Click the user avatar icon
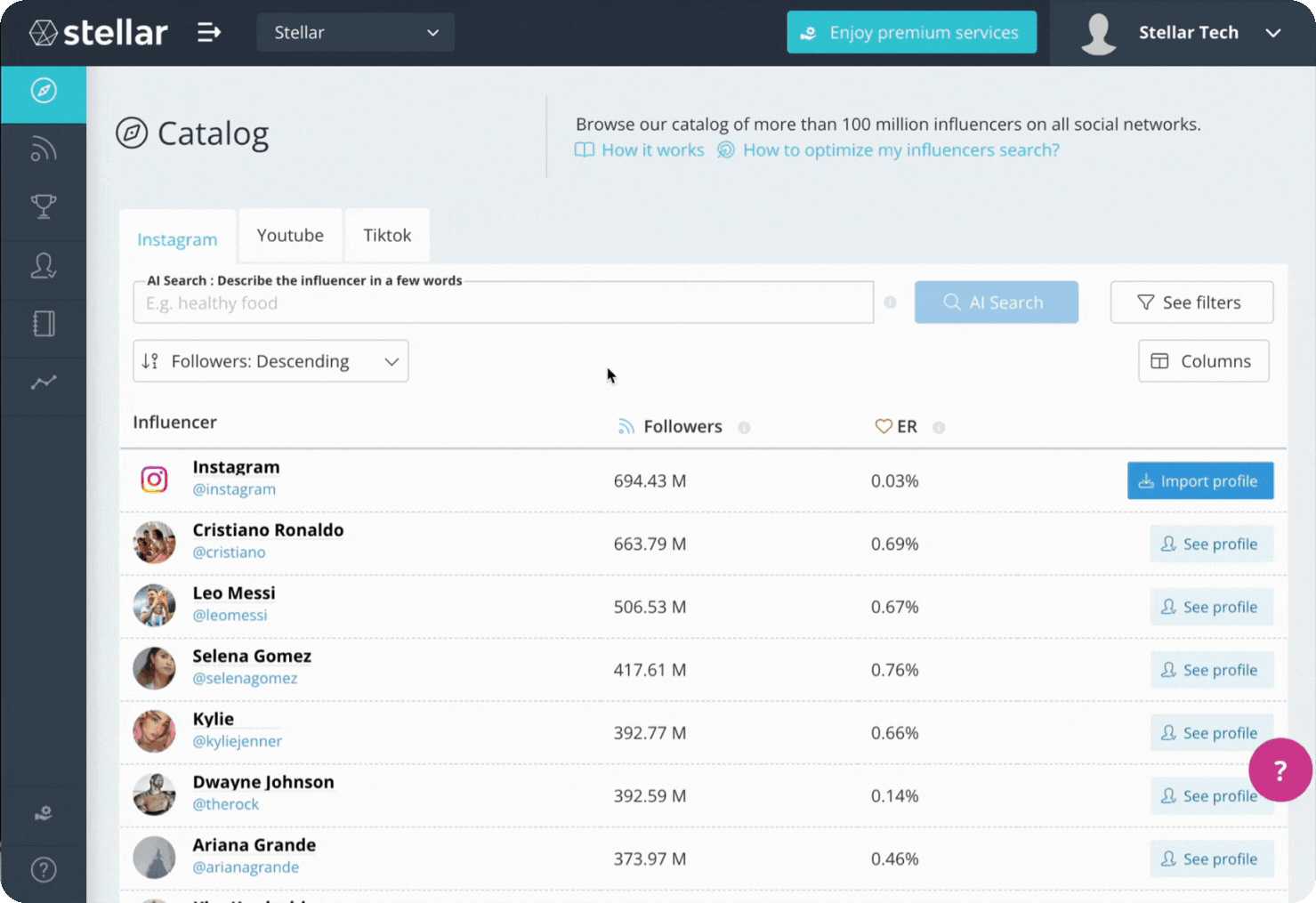Viewport: 1316px width, 903px height. click(x=1099, y=34)
